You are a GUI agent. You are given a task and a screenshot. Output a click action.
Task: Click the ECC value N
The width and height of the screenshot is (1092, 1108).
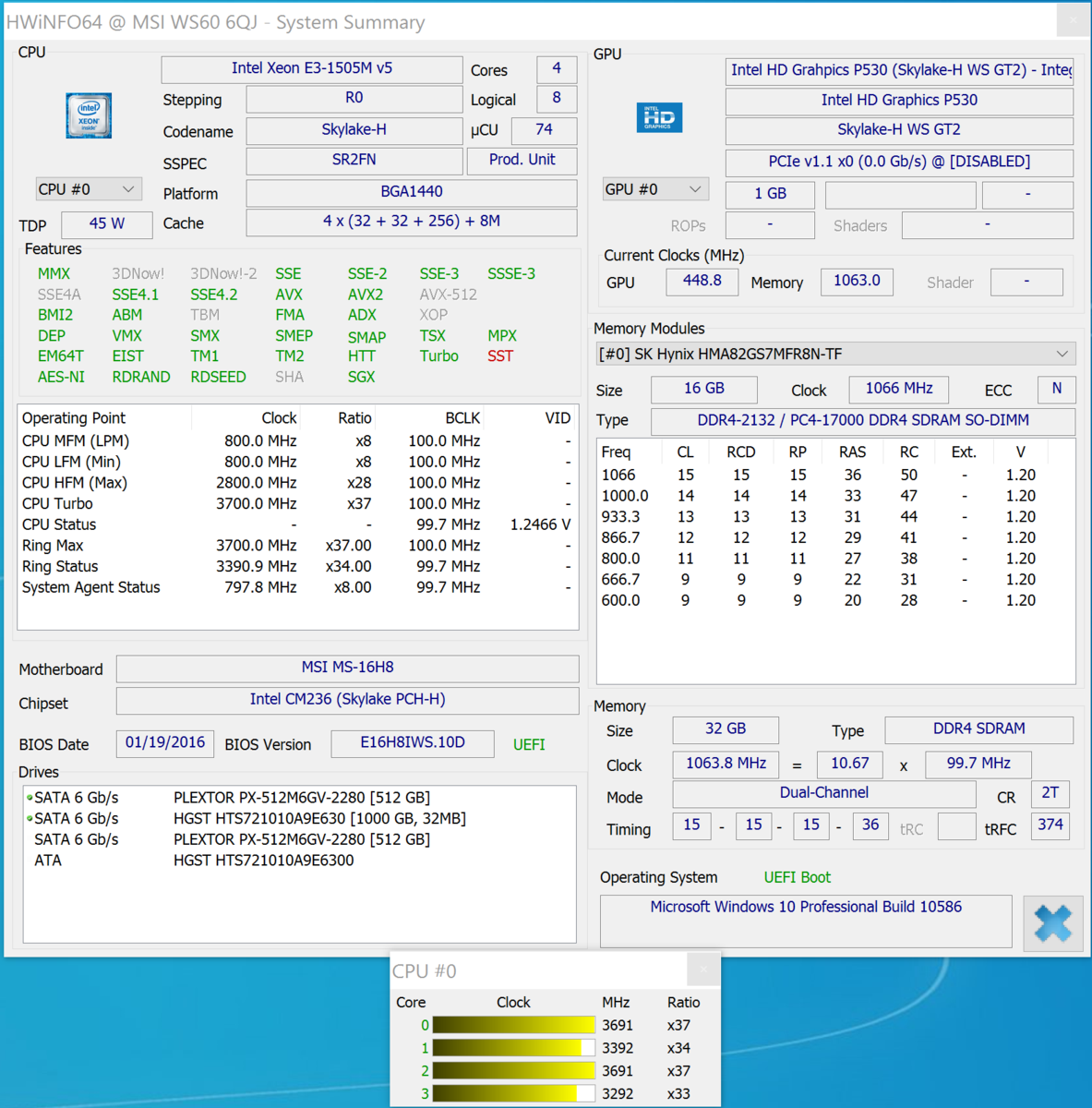click(x=1057, y=389)
